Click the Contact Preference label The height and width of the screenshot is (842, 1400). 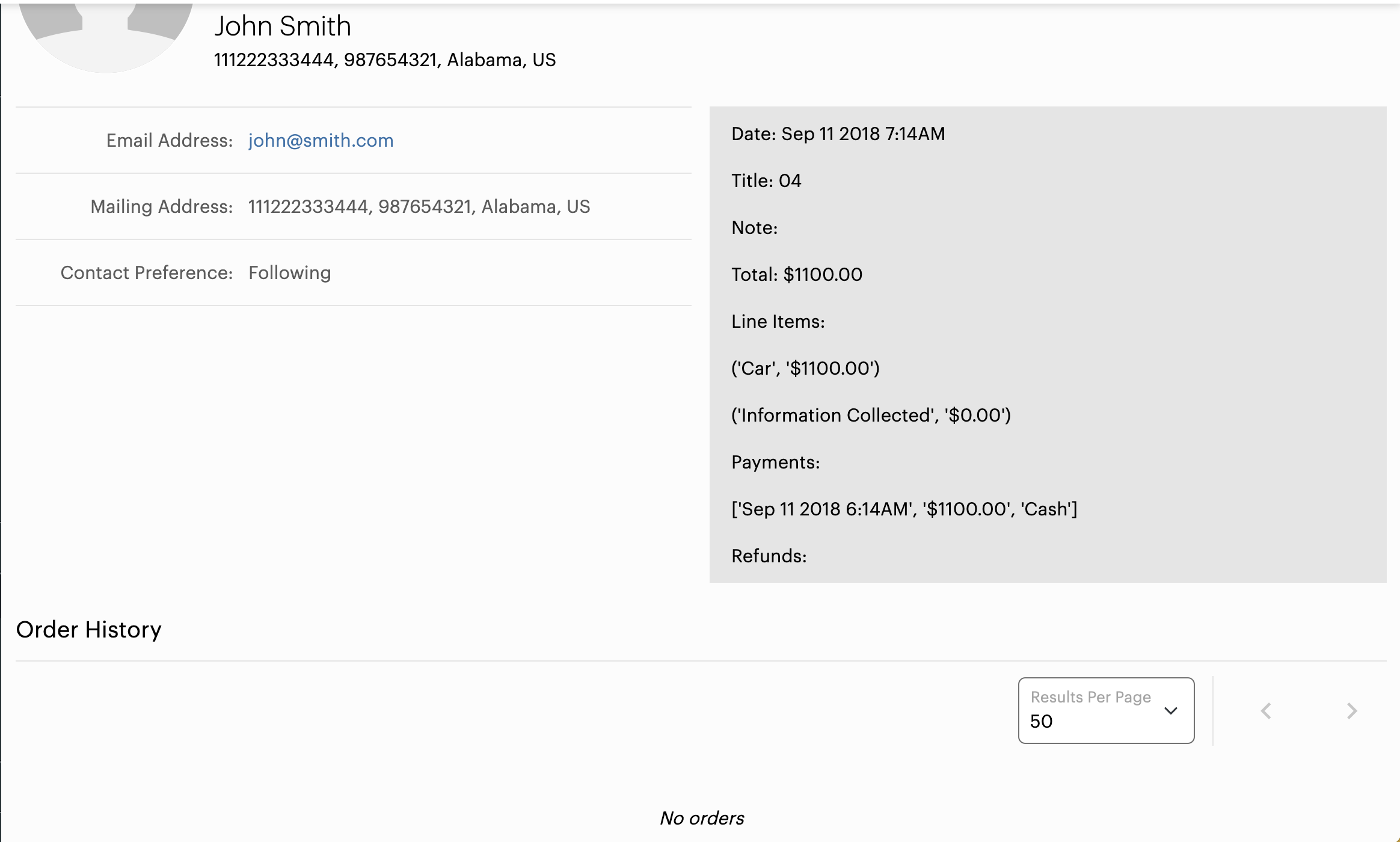(147, 272)
